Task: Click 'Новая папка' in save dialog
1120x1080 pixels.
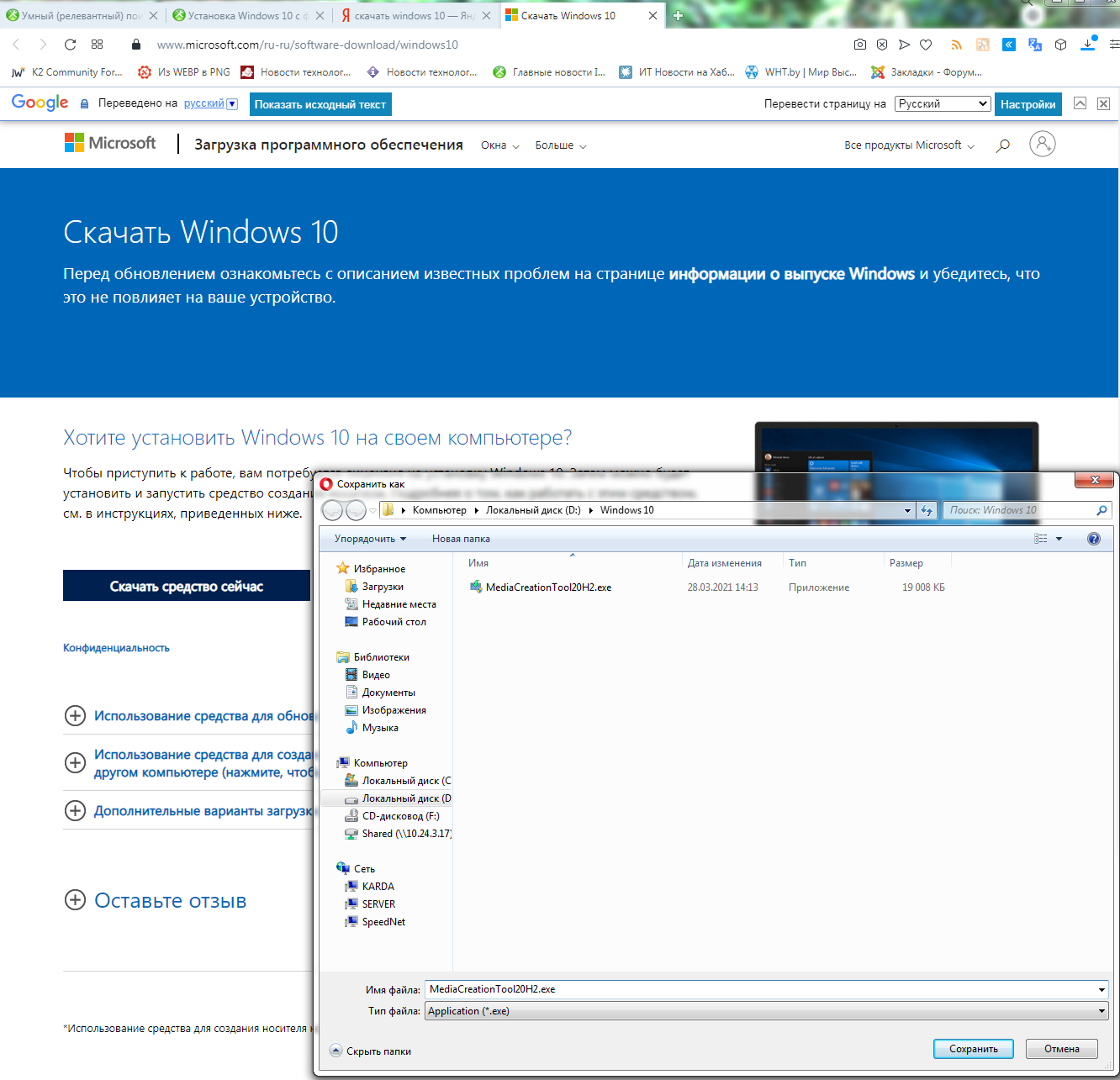Action: pos(461,539)
